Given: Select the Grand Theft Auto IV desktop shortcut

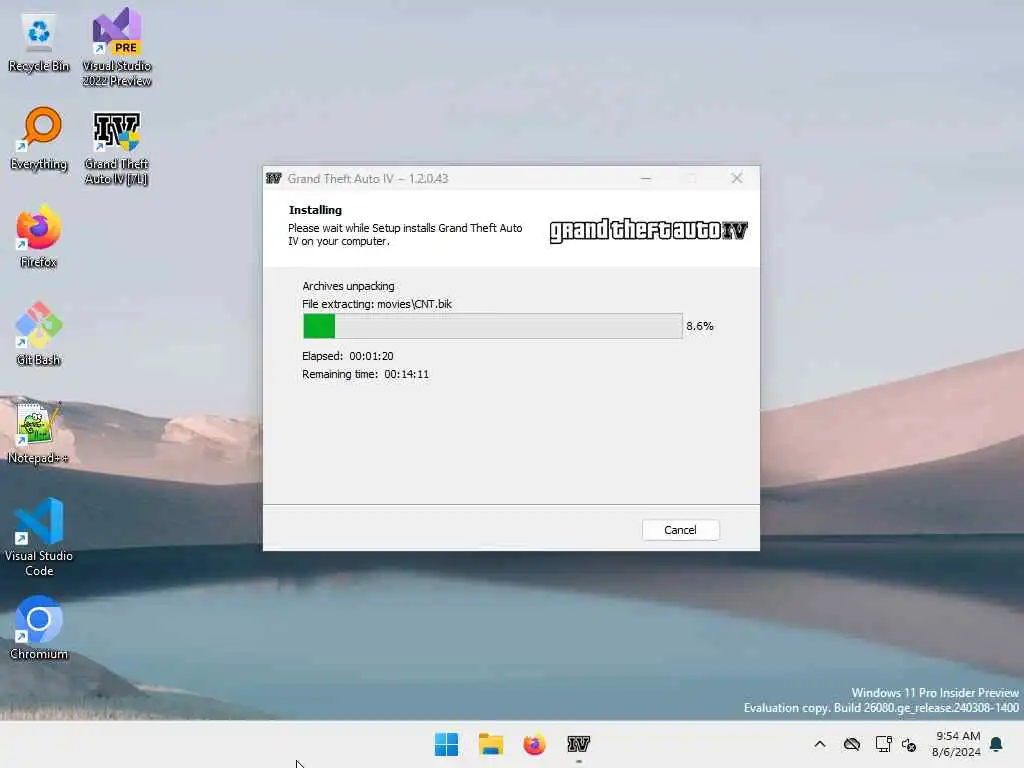Looking at the screenshot, I should point(116,148).
